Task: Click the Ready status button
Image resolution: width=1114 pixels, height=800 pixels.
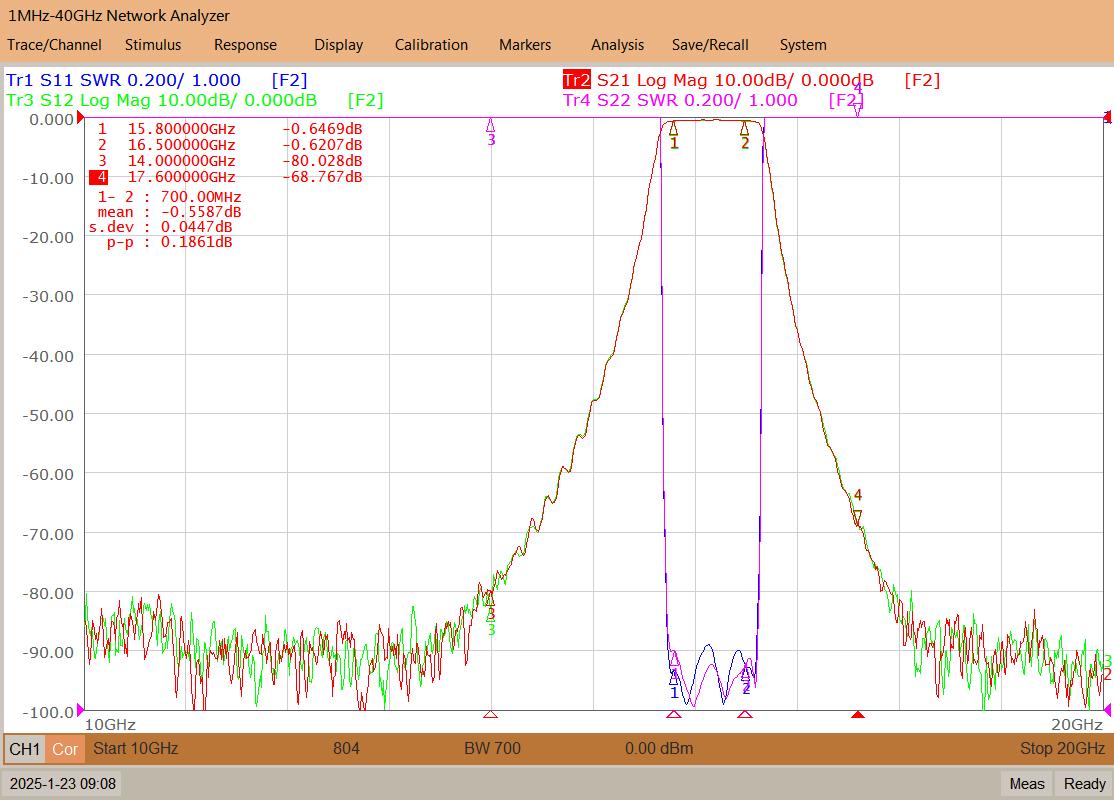Action: (x=1084, y=784)
